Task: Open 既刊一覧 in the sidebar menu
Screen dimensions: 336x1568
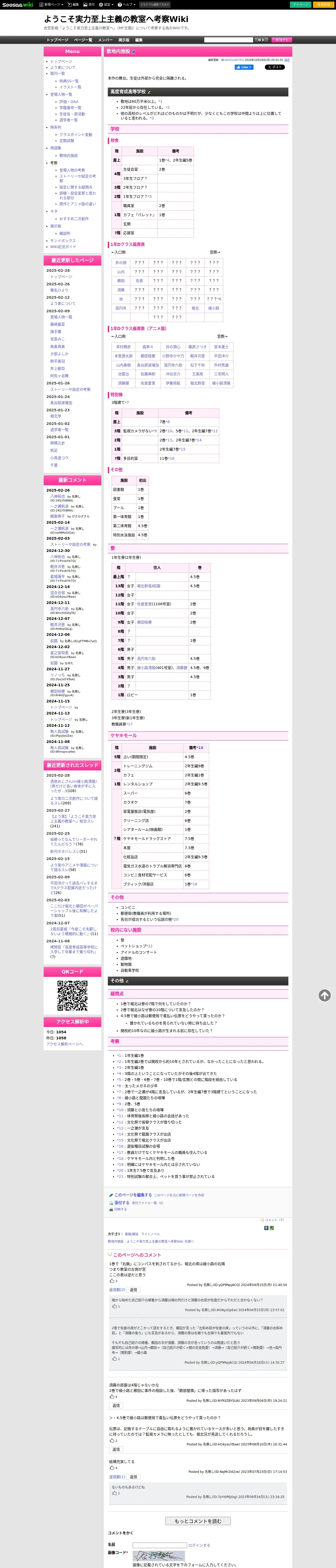Action: (57, 74)
